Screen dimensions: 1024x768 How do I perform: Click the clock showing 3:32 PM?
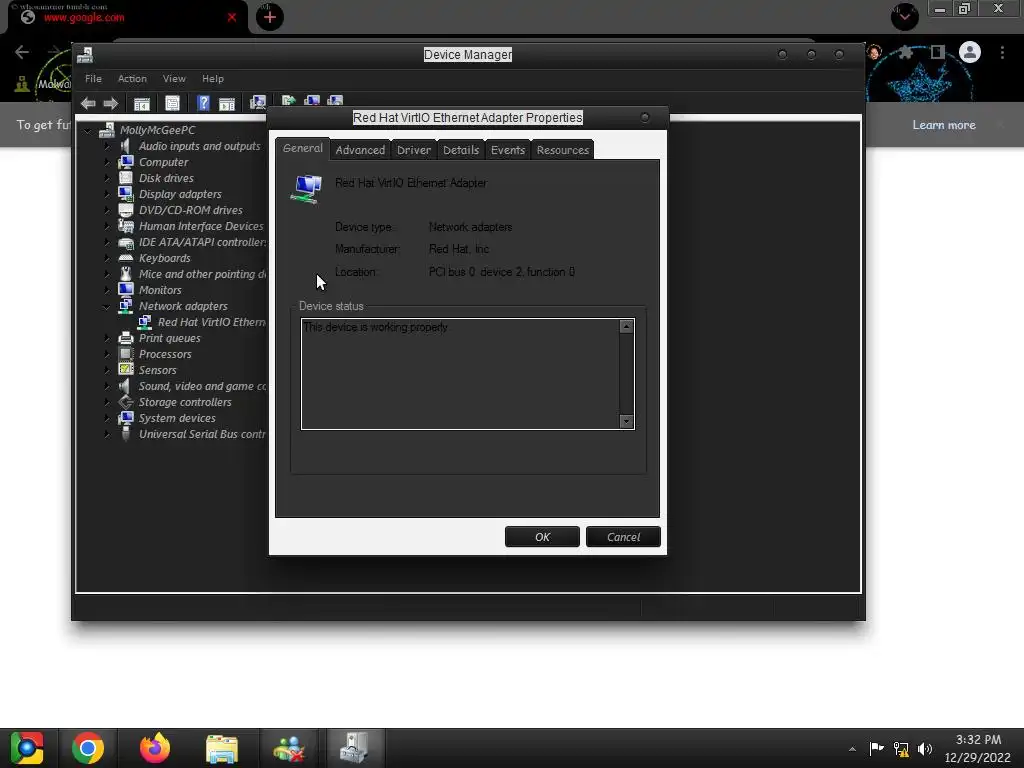(978, 740)
